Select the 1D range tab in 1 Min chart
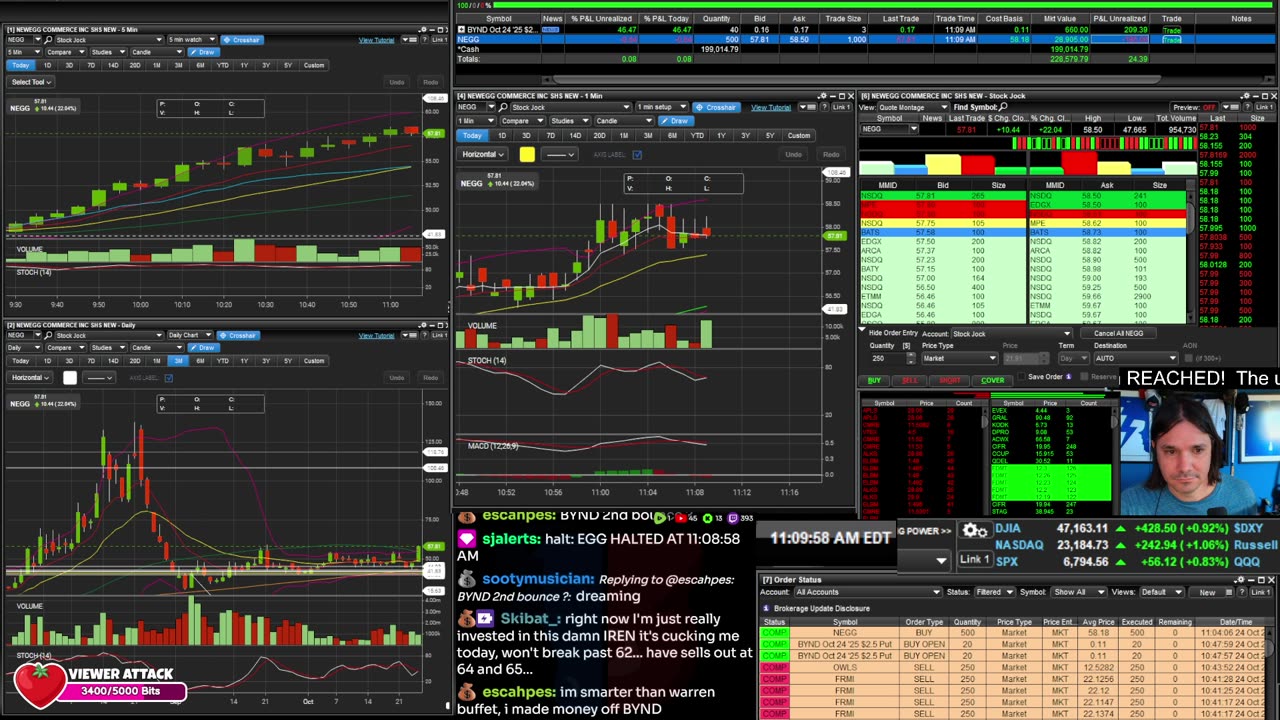Viewport: 1280px width, 720px height. [x=501, y=135]
